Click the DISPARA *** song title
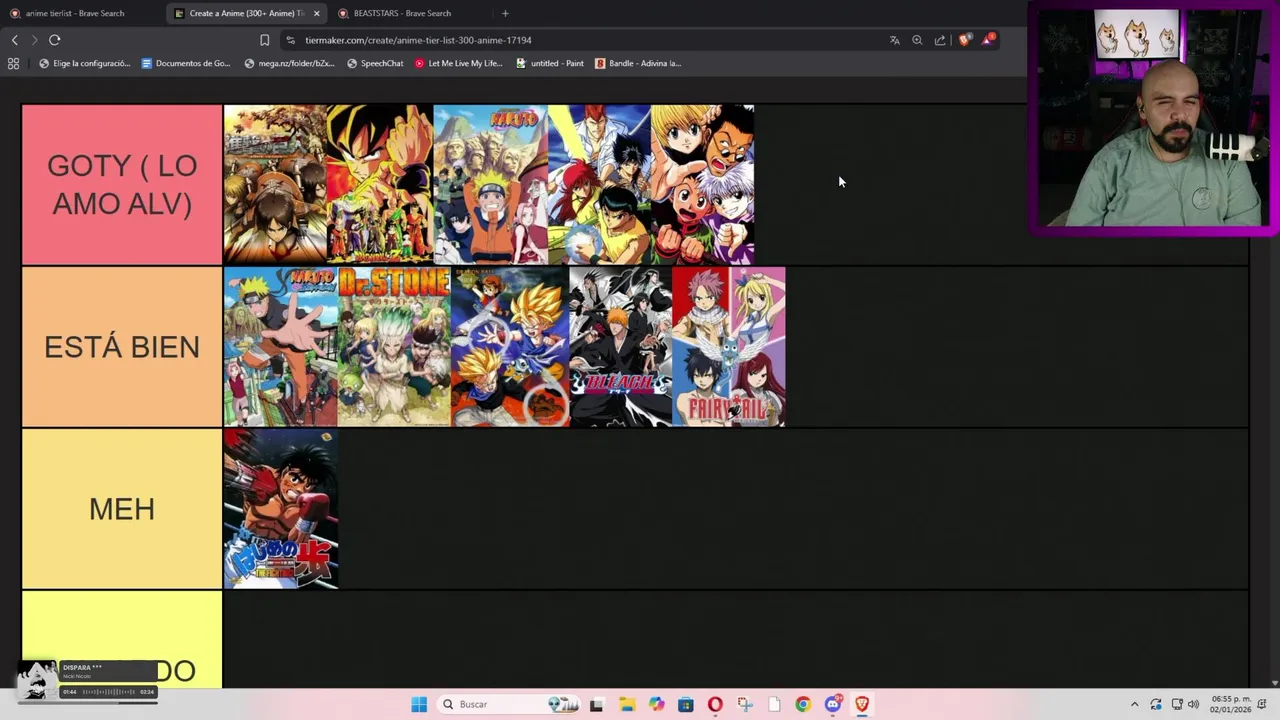The height and width of the screenshot is (720, 1280). pyautogui.click(x=82, y=667)
